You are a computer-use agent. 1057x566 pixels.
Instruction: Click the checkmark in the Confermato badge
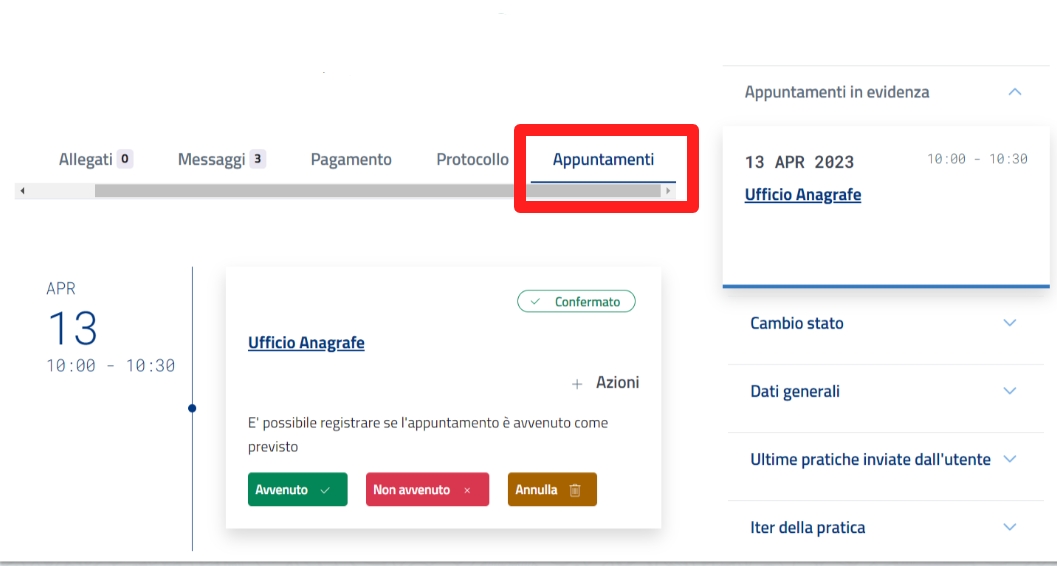coord(535,302)
